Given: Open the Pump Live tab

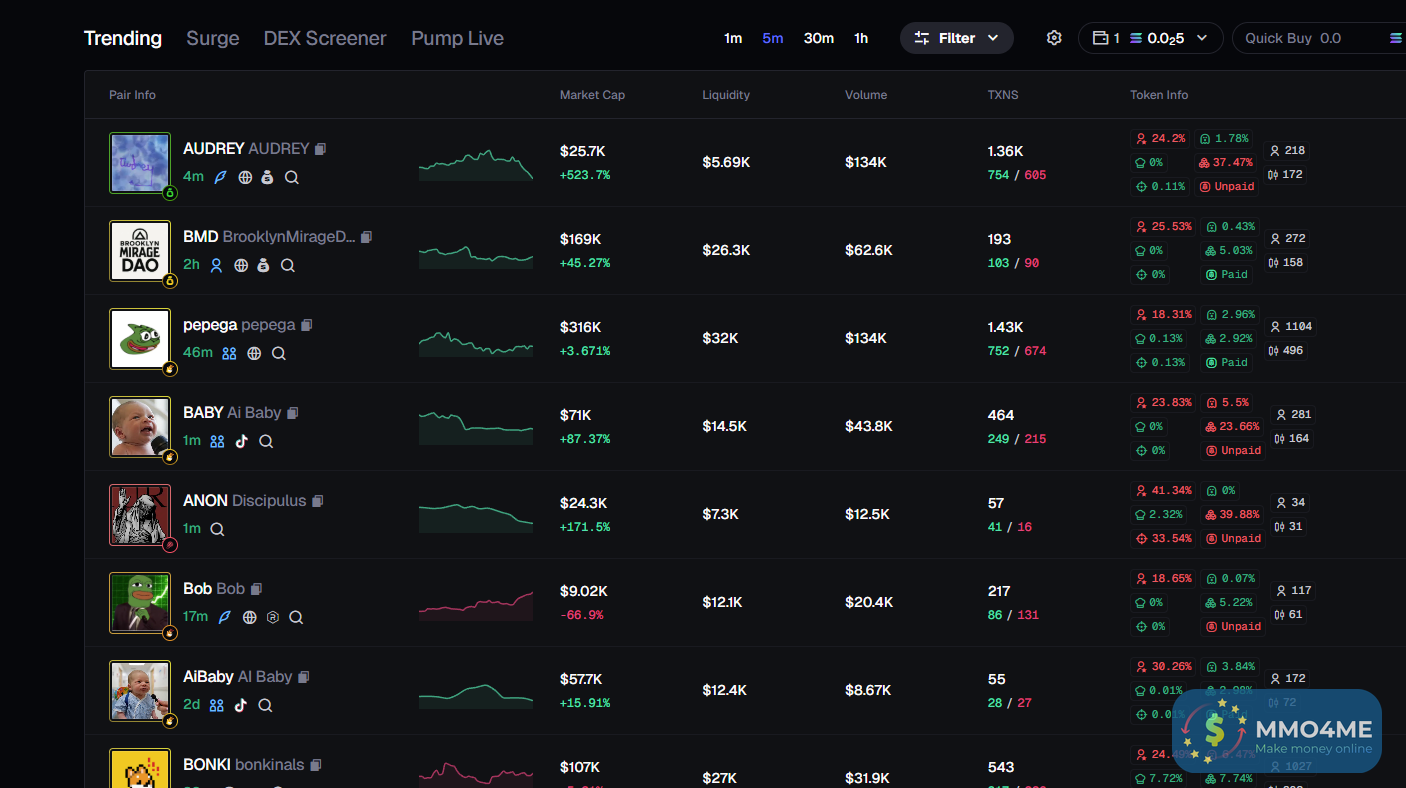Looking at the screenshot, I should 457,38.
